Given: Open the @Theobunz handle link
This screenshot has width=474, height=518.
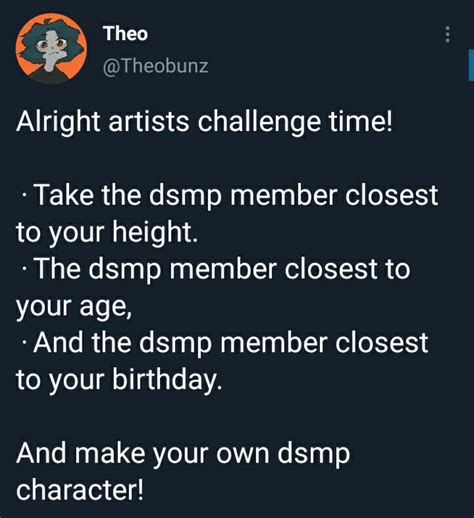Looking at the screenshot, I should [x=155, y=66].
